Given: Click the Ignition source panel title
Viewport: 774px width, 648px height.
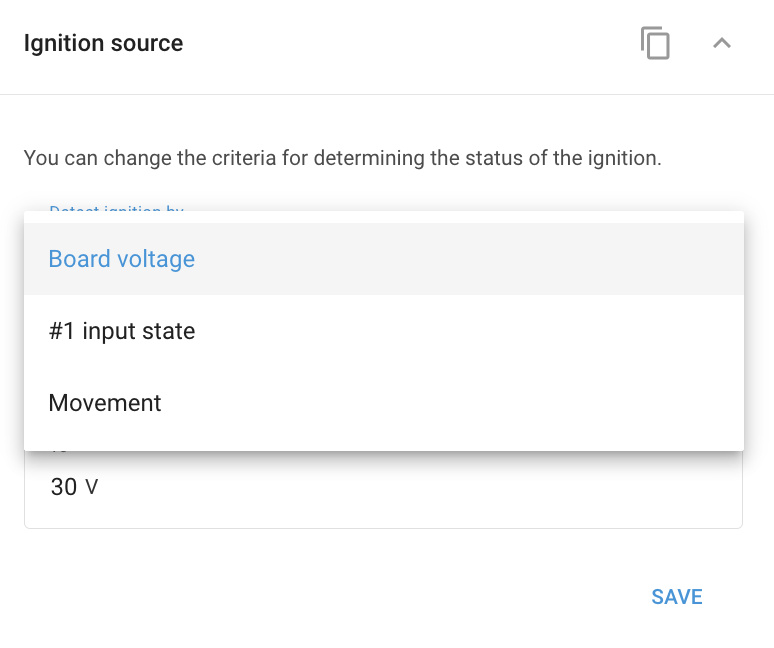Looking at the screenshot, I should click(104, 43).
